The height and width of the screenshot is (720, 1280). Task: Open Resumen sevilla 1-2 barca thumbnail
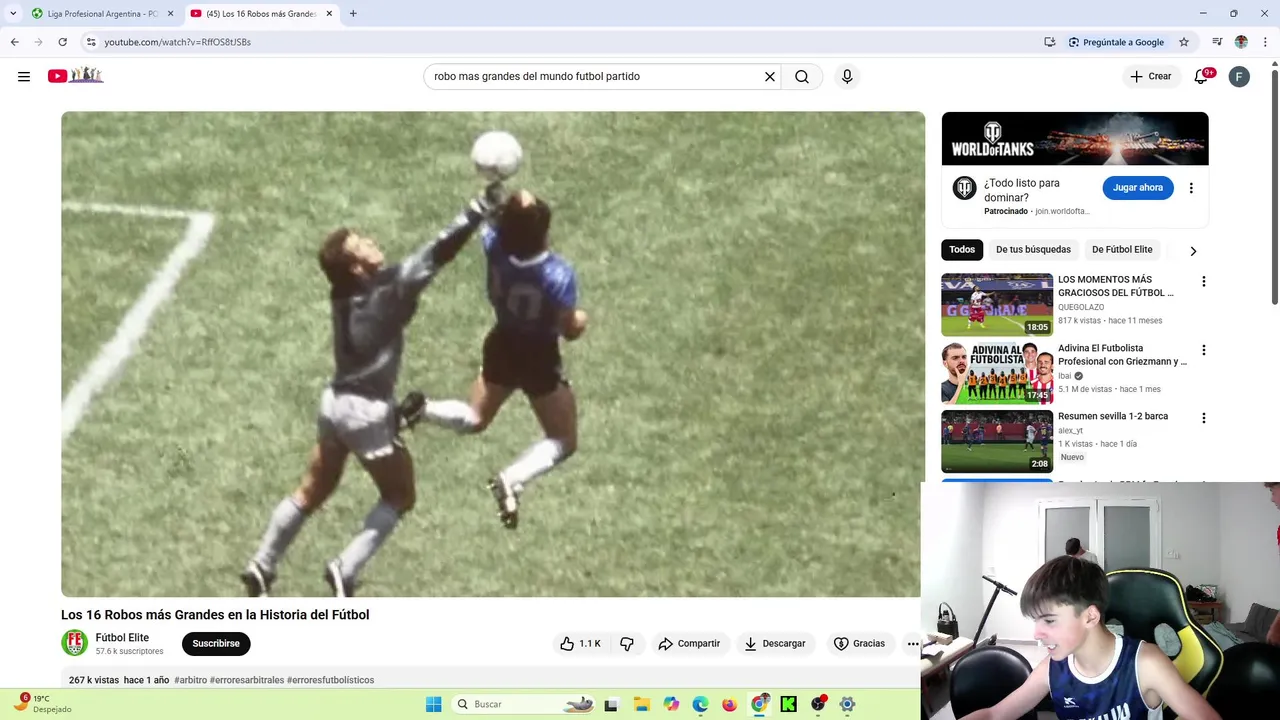click(997, 441)
